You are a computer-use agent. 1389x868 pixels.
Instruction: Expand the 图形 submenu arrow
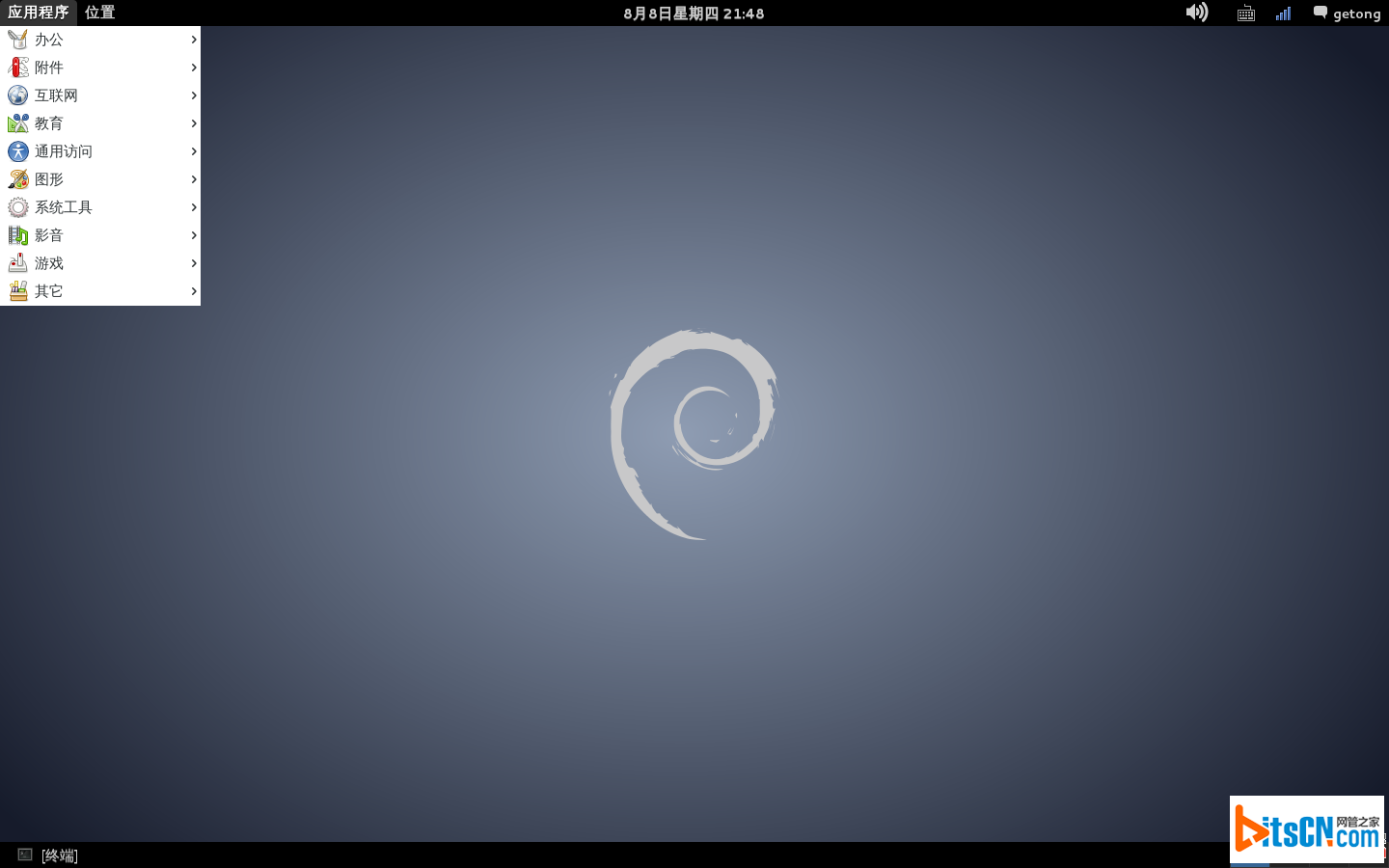coord(194,179)
